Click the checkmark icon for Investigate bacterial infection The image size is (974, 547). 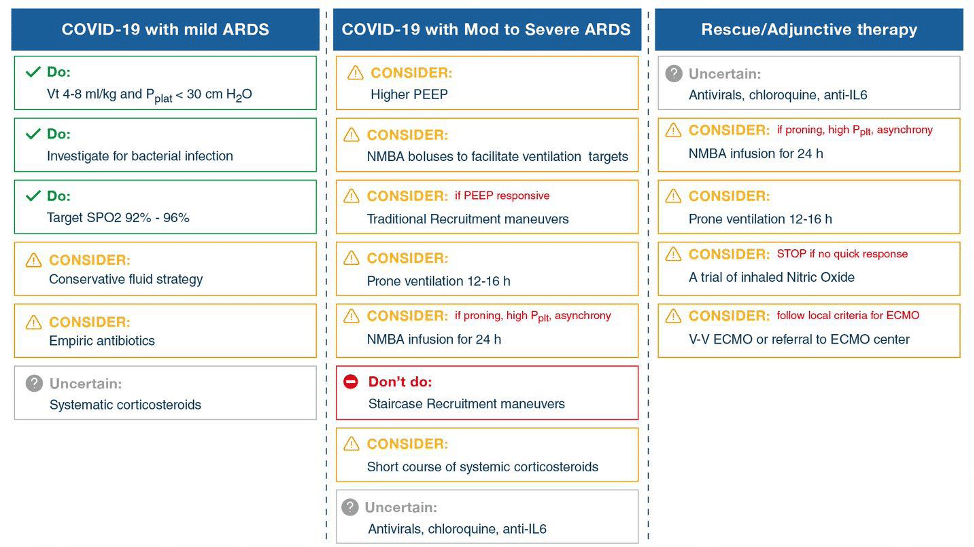pyautogui.click(x=33, y=134)
